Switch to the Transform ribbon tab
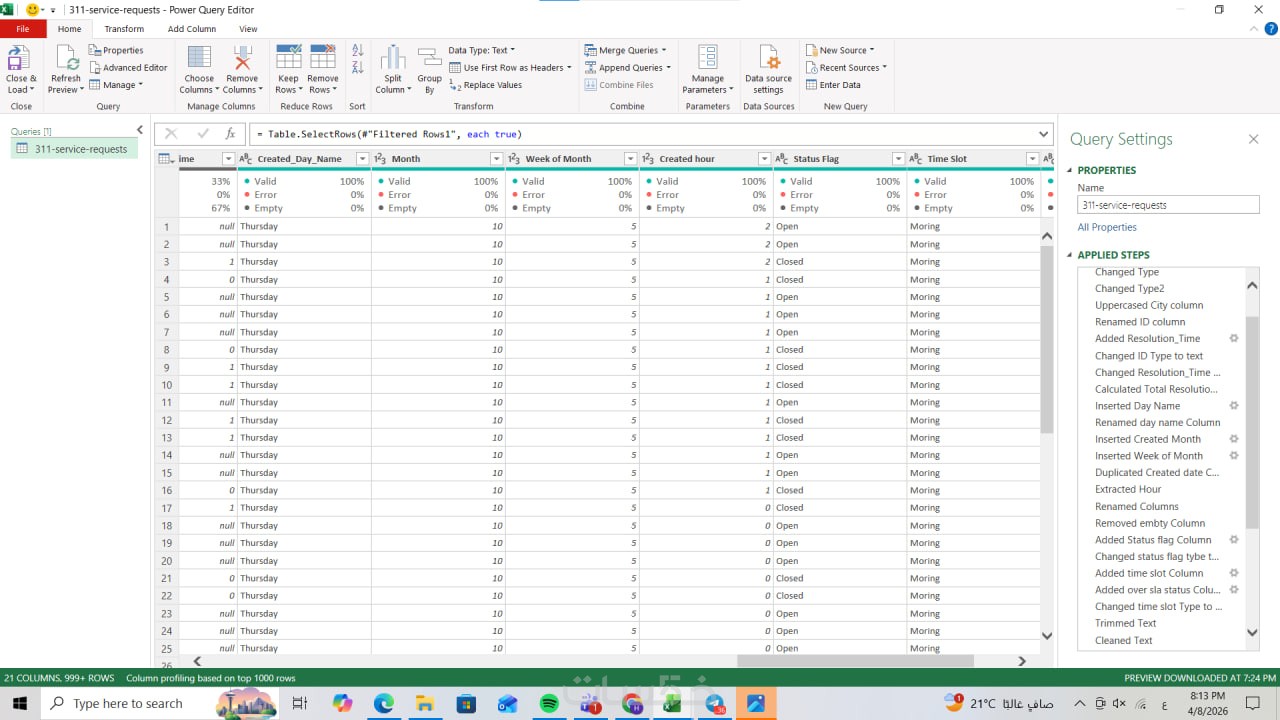Viewport: 1280px width, 720px height. pyautogui.click(x=124, y=29)
